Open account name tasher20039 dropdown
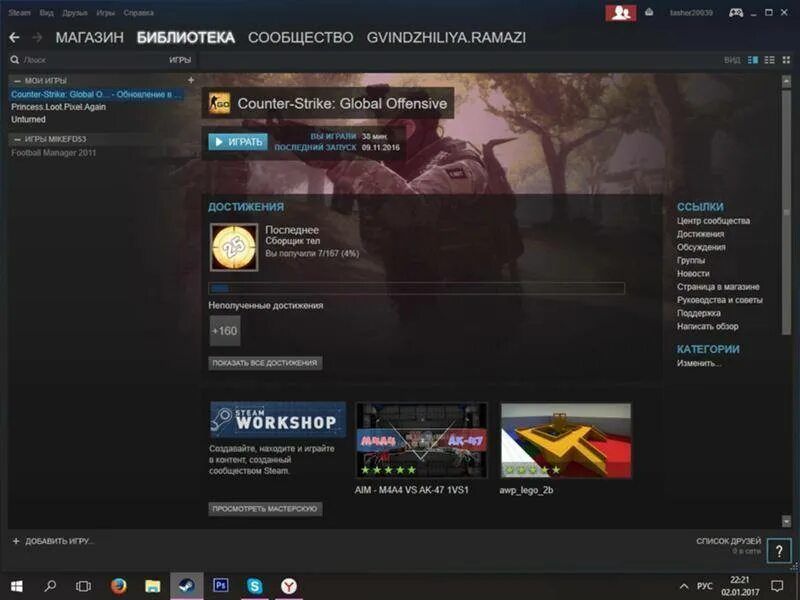800x600 pixels. point(691,13)
